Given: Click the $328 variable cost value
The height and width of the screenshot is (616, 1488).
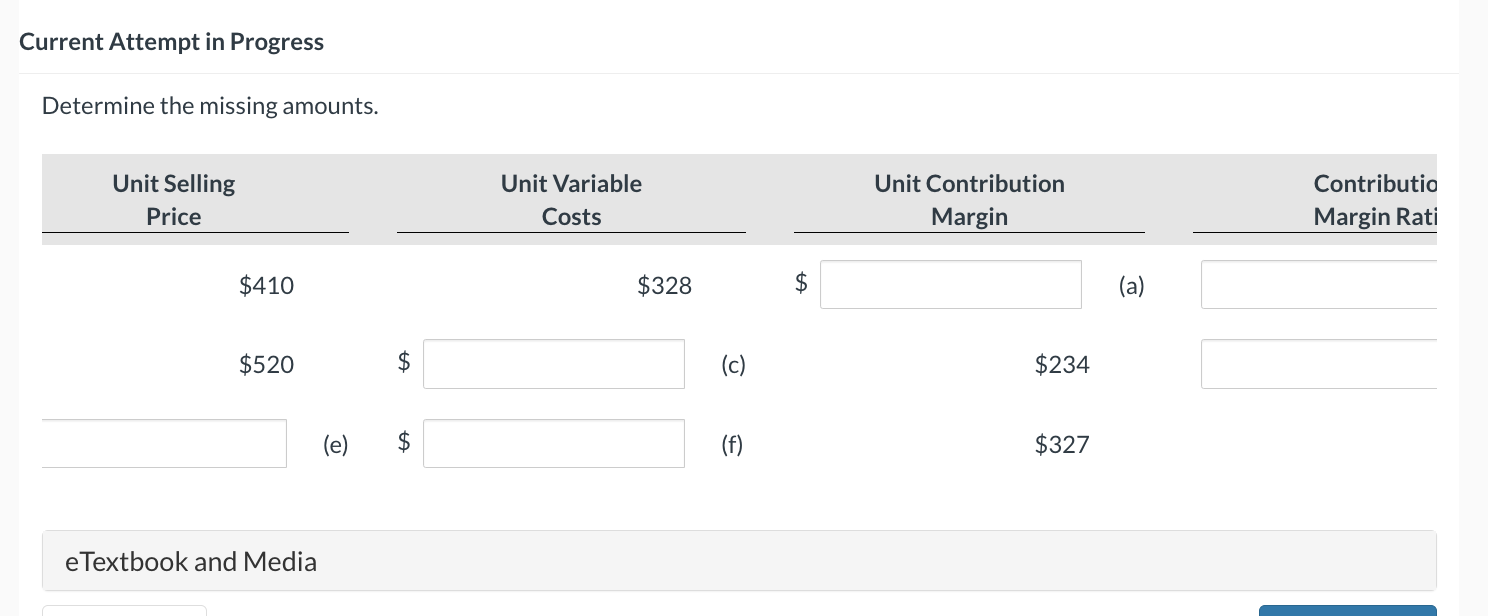Looking at the screenshot, I should [x=664, y=285].
